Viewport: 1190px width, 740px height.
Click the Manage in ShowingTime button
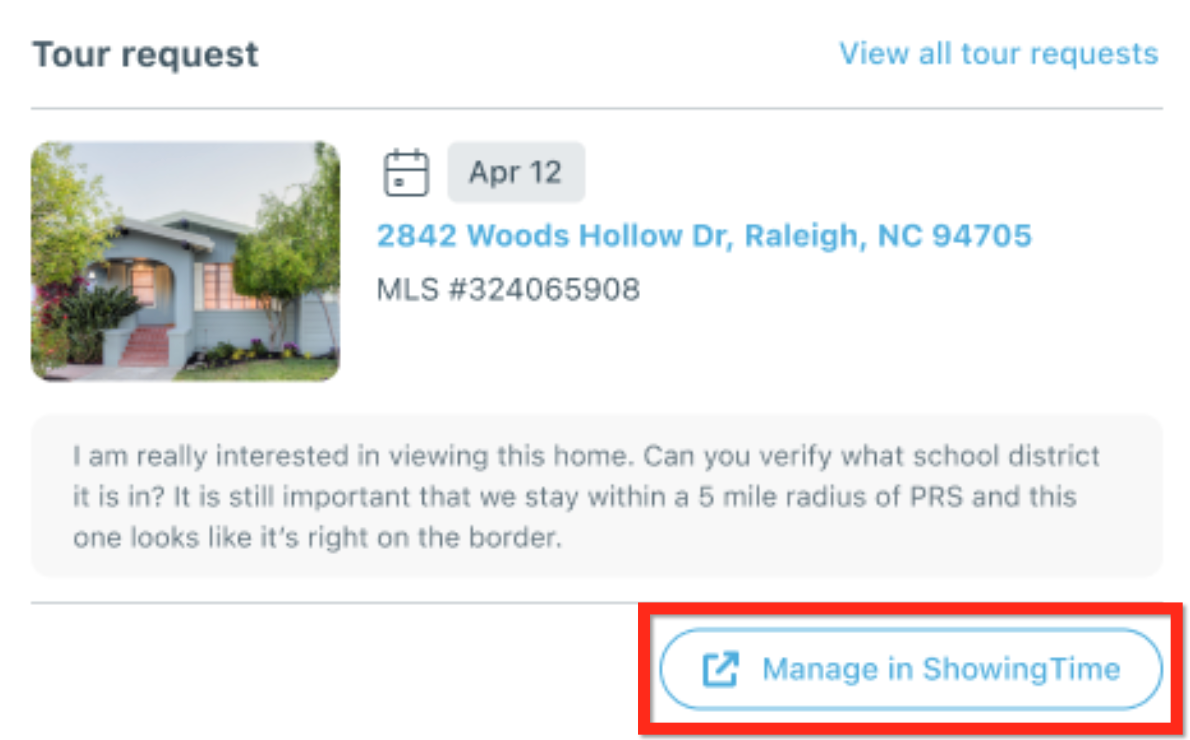pos(910,669)
